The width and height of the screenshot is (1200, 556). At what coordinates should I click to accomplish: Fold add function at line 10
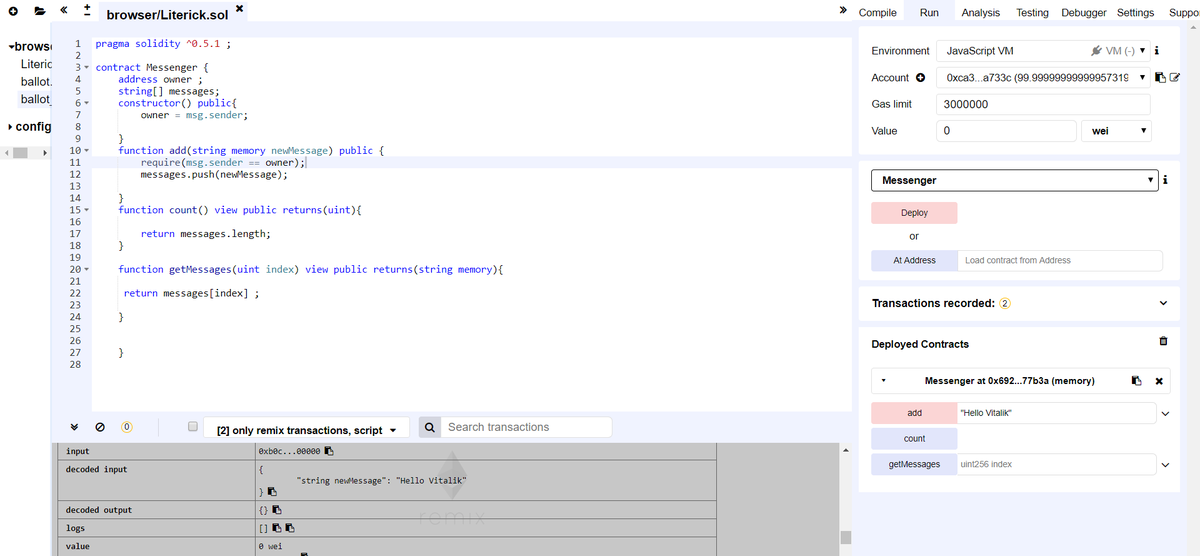87,150
